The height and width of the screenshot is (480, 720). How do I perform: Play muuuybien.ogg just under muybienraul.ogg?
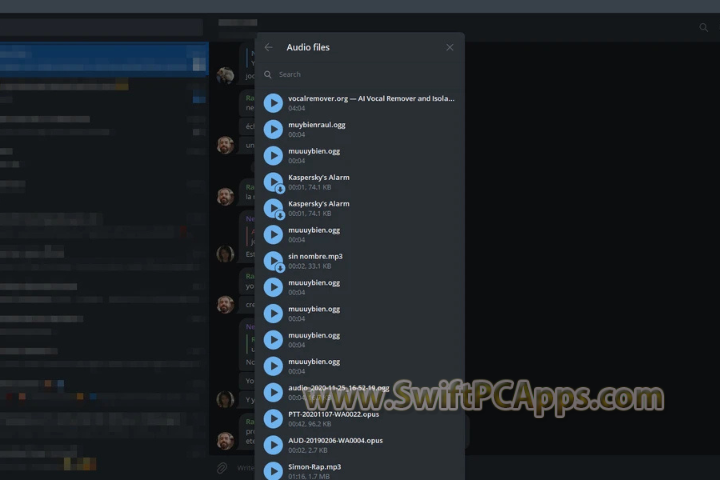coord(273,155)
